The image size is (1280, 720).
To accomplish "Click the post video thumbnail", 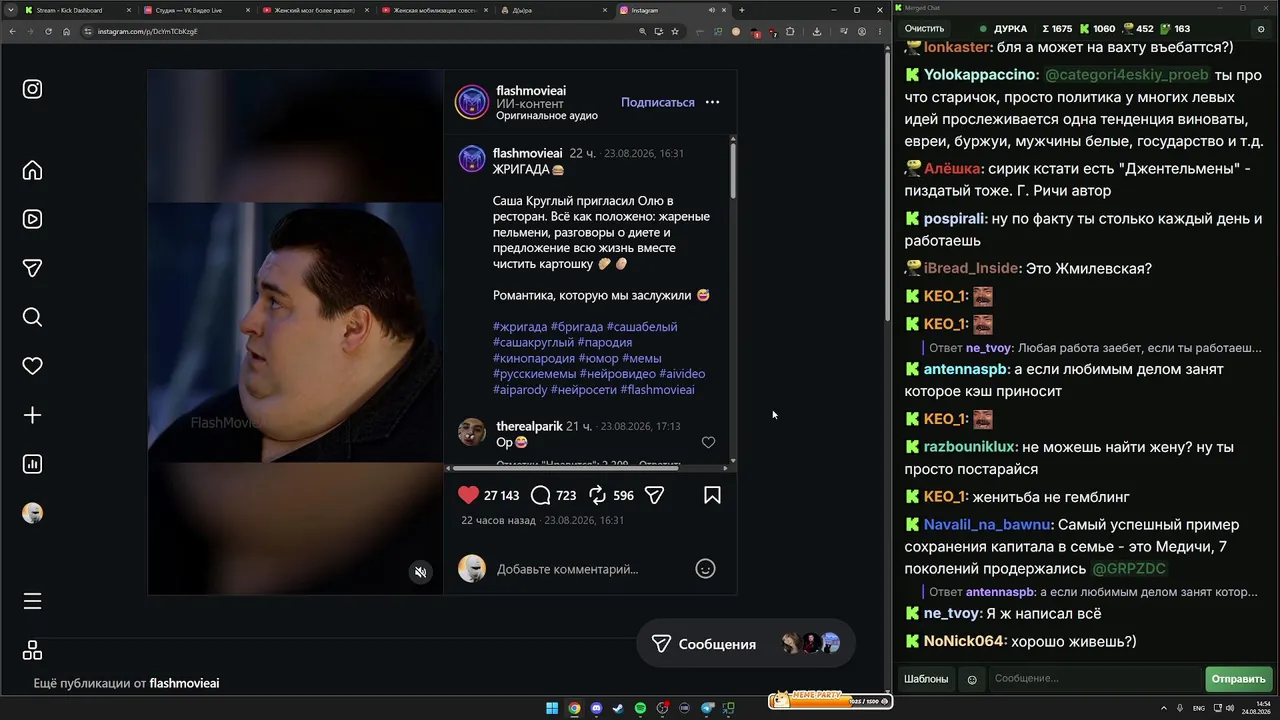I will 296,332.
